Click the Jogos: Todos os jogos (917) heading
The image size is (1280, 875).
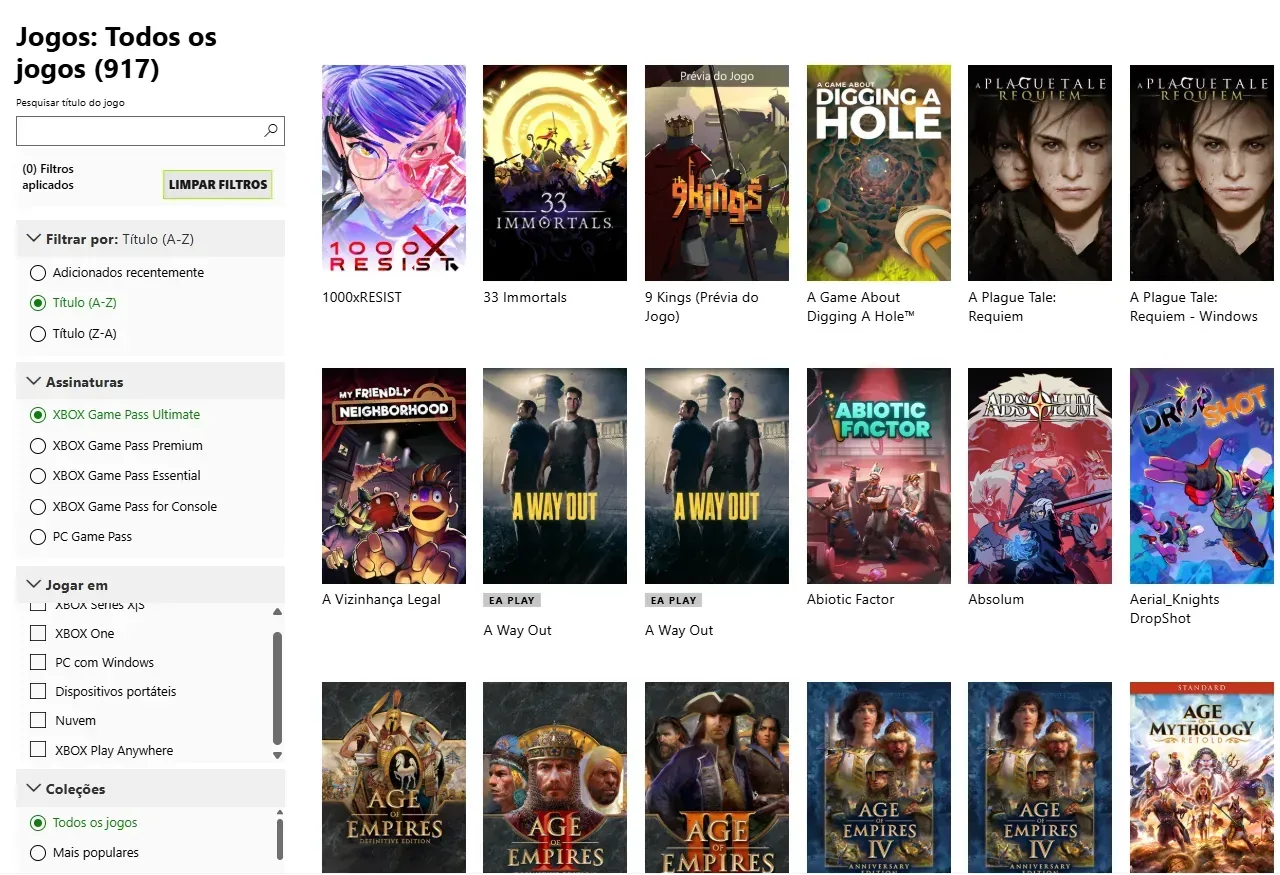tap(116, 53)
